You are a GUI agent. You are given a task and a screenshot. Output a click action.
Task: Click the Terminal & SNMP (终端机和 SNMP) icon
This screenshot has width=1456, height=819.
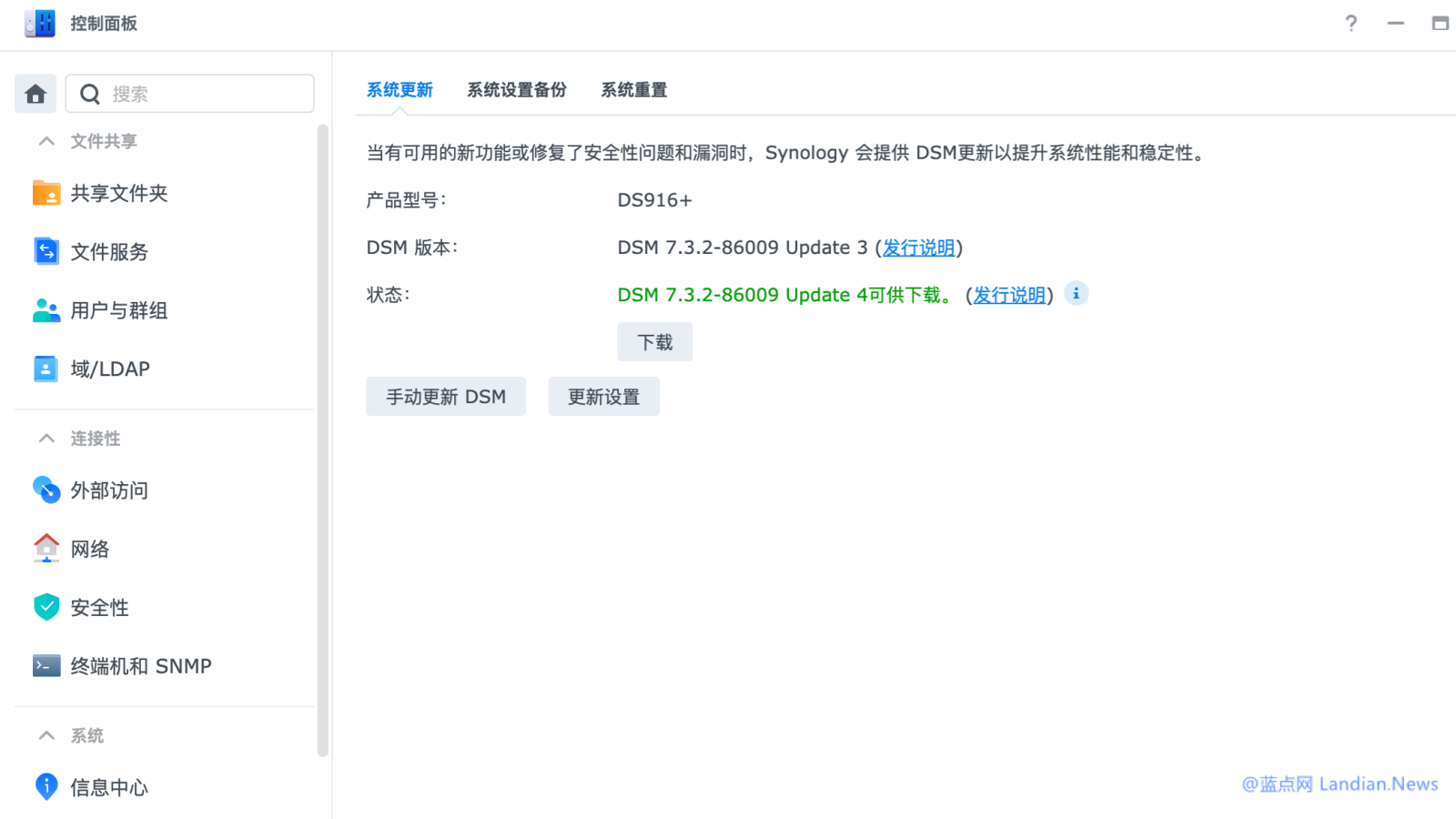[46, 666]
